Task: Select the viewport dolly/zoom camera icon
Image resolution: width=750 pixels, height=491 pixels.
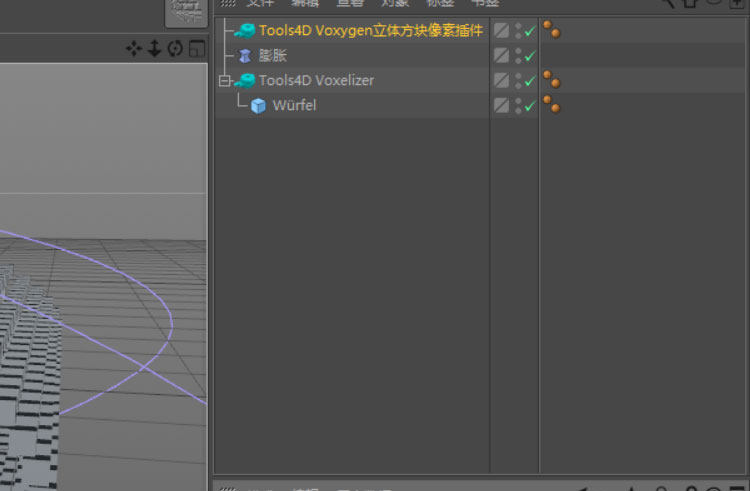Action: pos(154,48)
